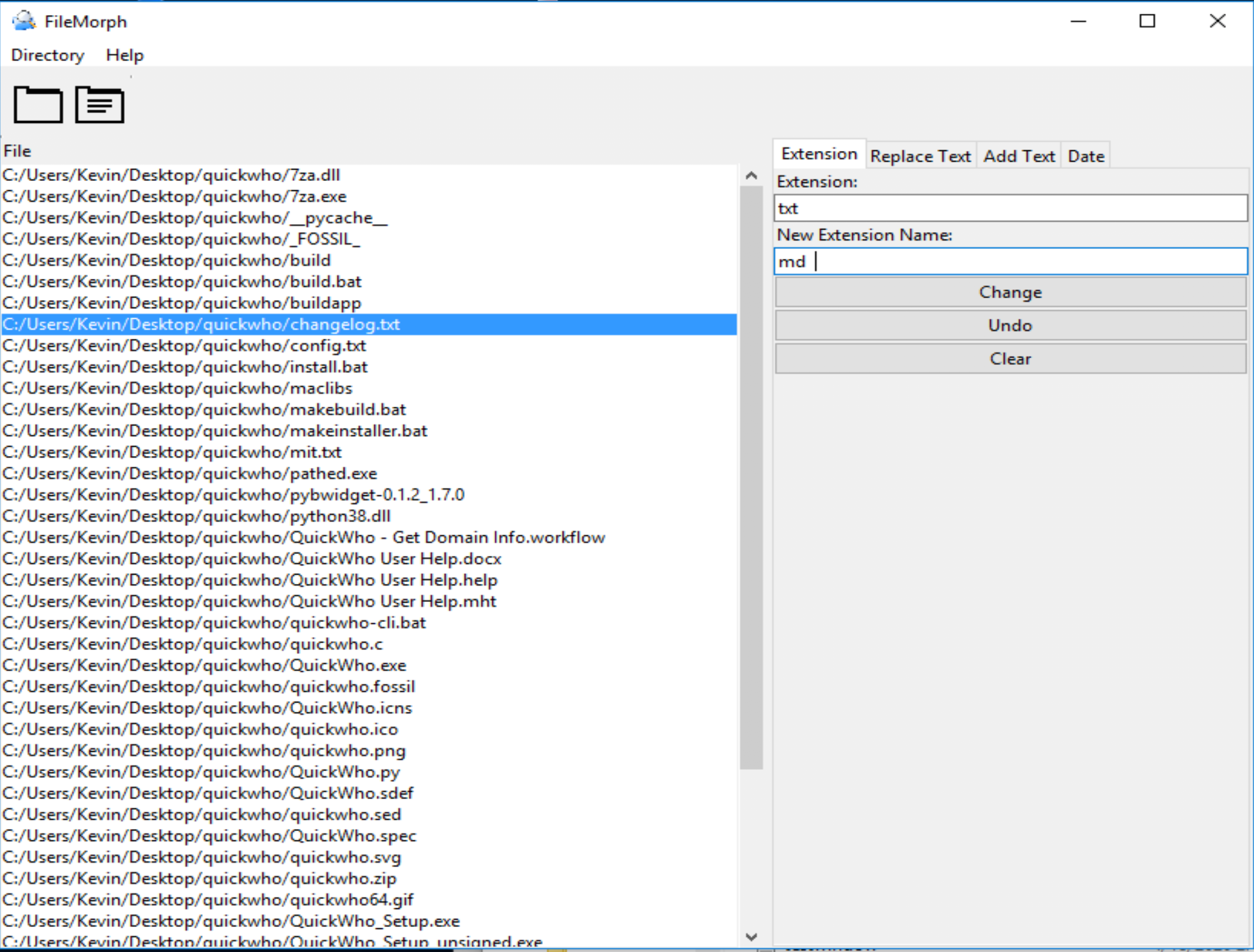Viewport: 1254px width, 952px height.
Task: Select the QuickWho.exe row
Action: coord(369,665)
